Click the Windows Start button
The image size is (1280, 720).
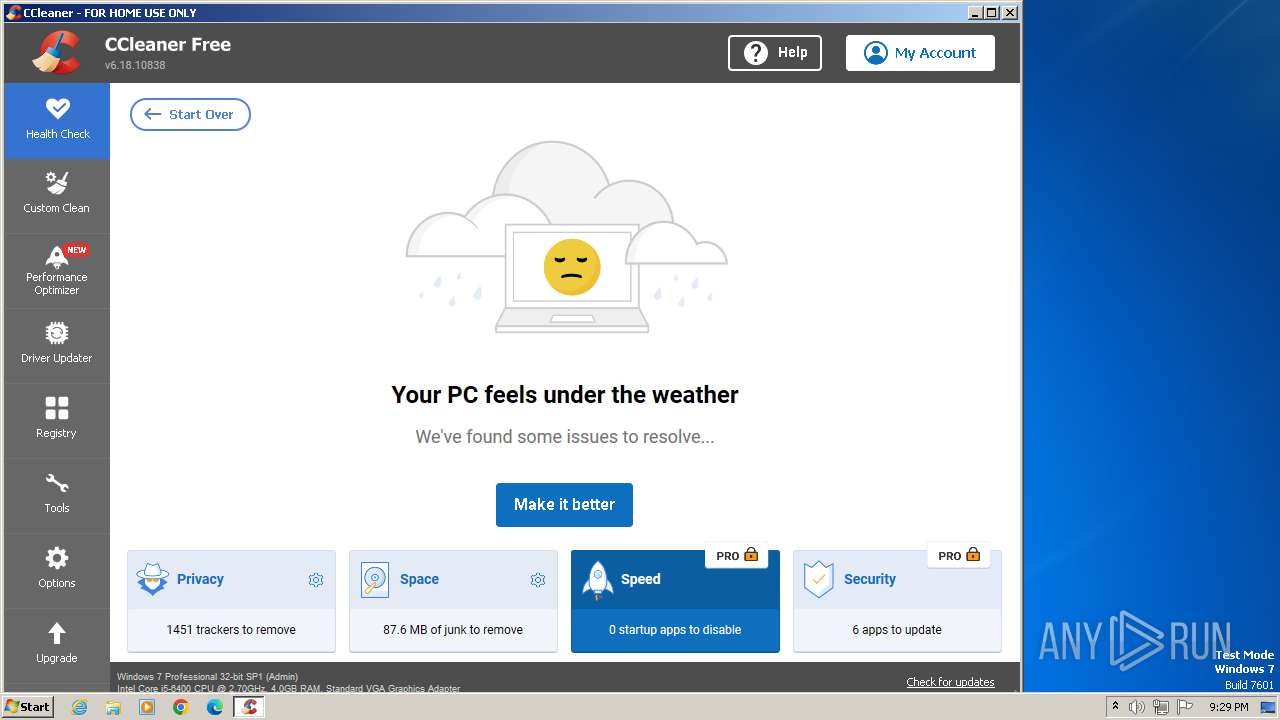click(x=27, y=706)
